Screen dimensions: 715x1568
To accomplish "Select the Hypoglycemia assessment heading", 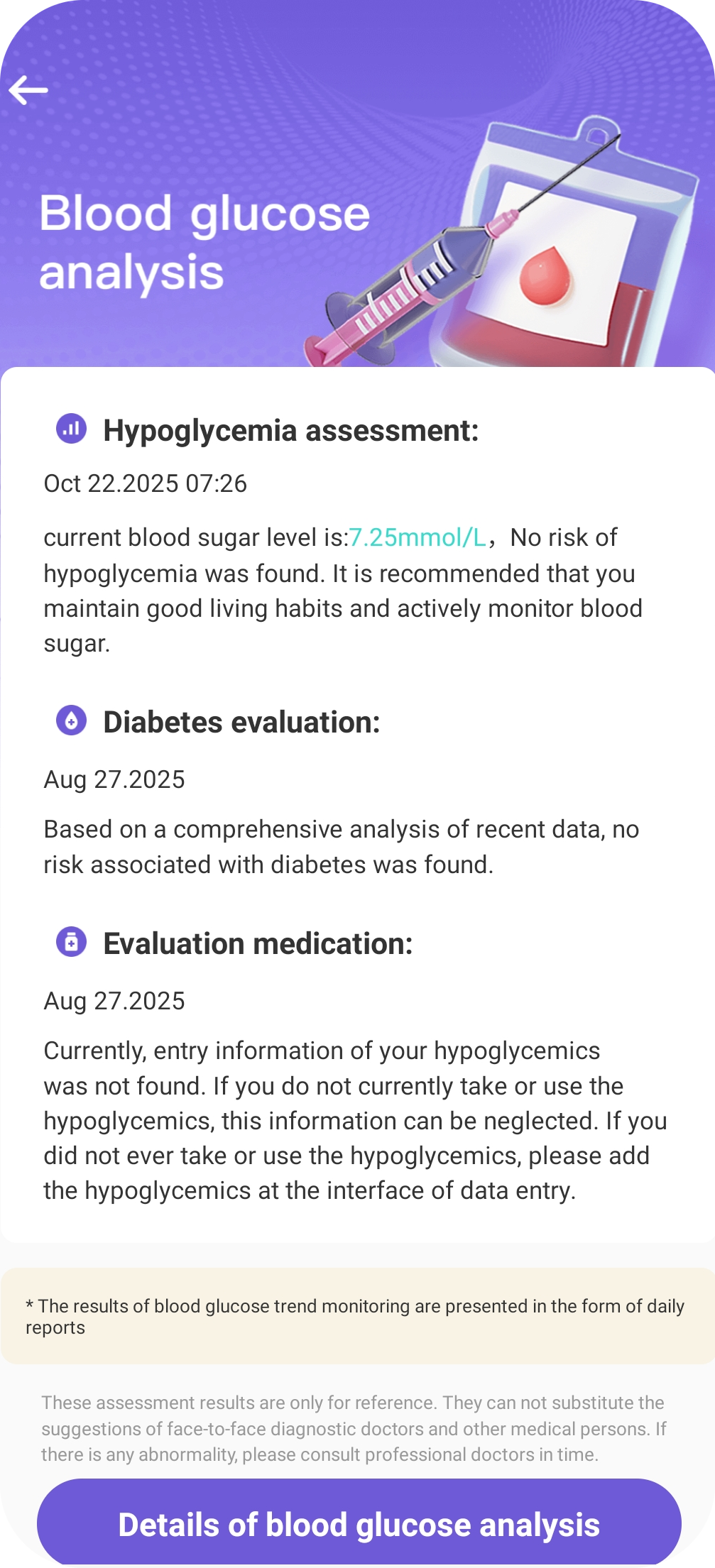I will click(291, 430).
